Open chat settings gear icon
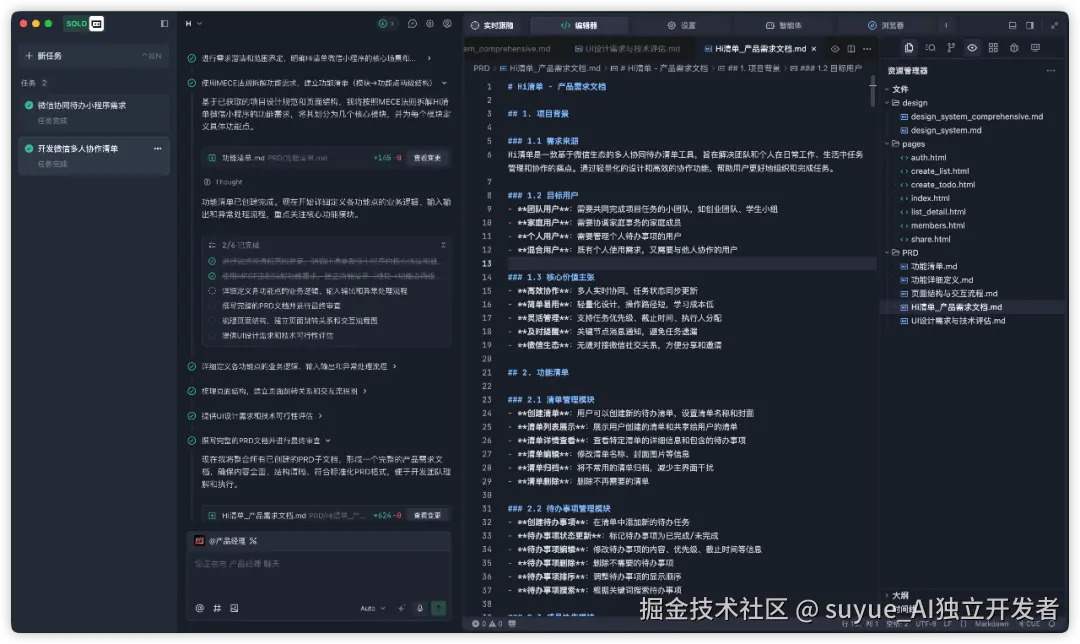The width and height of the screenshot is (1080, 644). (430, 23)
